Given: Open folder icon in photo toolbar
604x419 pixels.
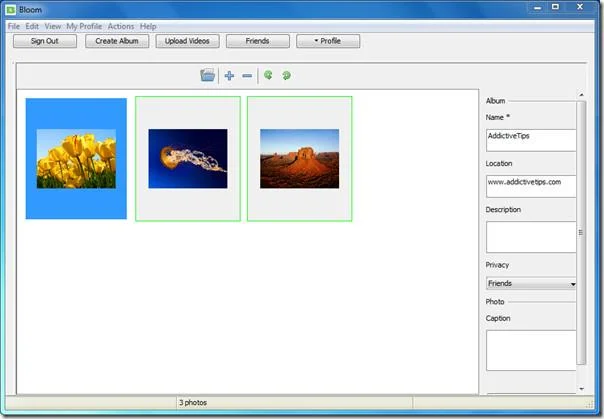Looking at the screenshot, I should tap(207, 75).
